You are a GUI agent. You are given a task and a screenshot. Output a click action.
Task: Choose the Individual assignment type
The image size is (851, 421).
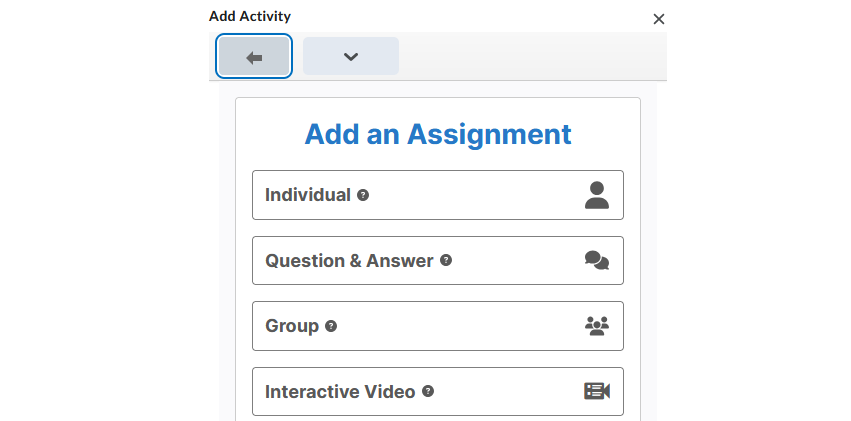[437, 195]
